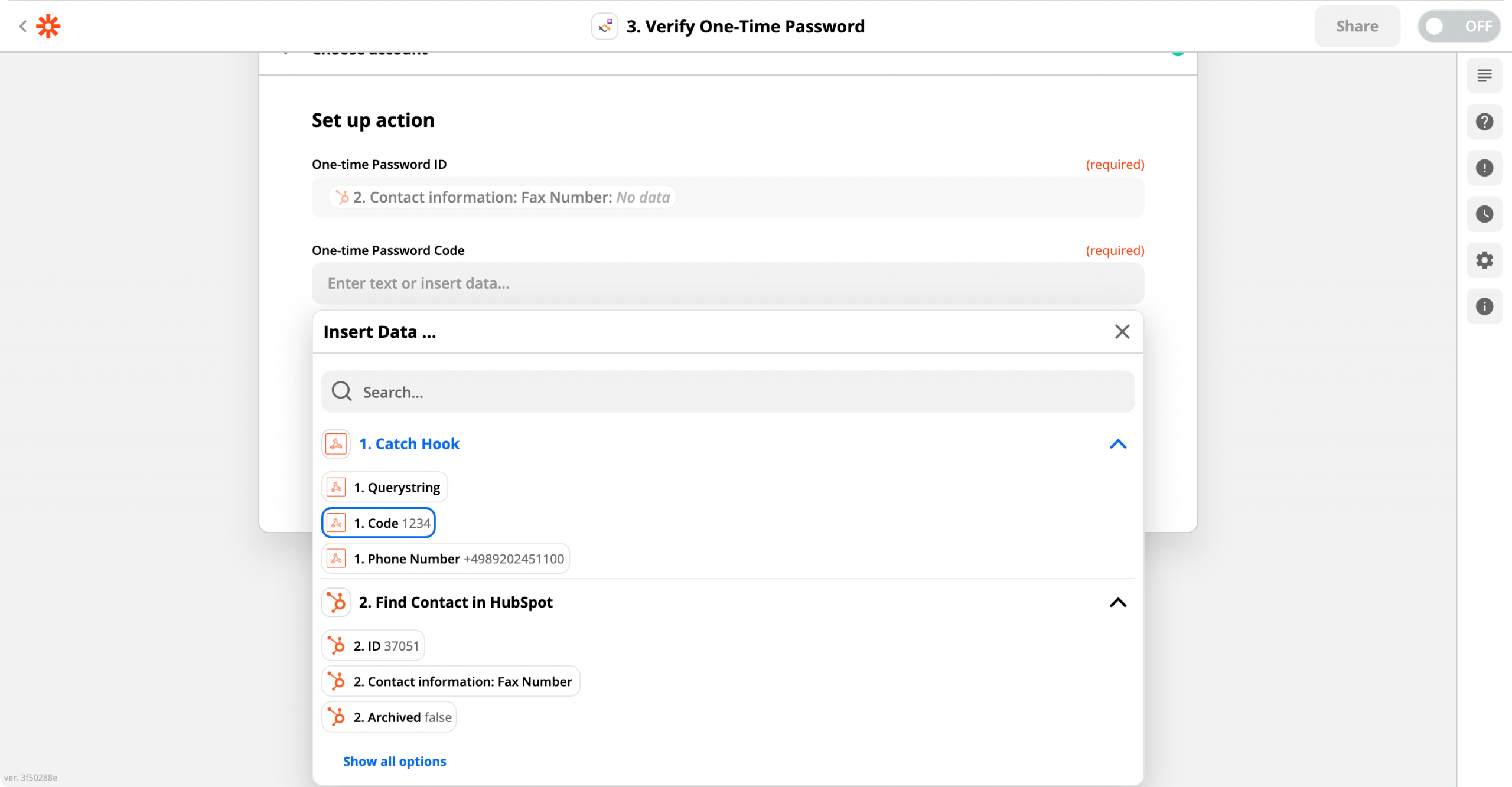Open the alerts exclamation icon

[x=1484, y=168]
